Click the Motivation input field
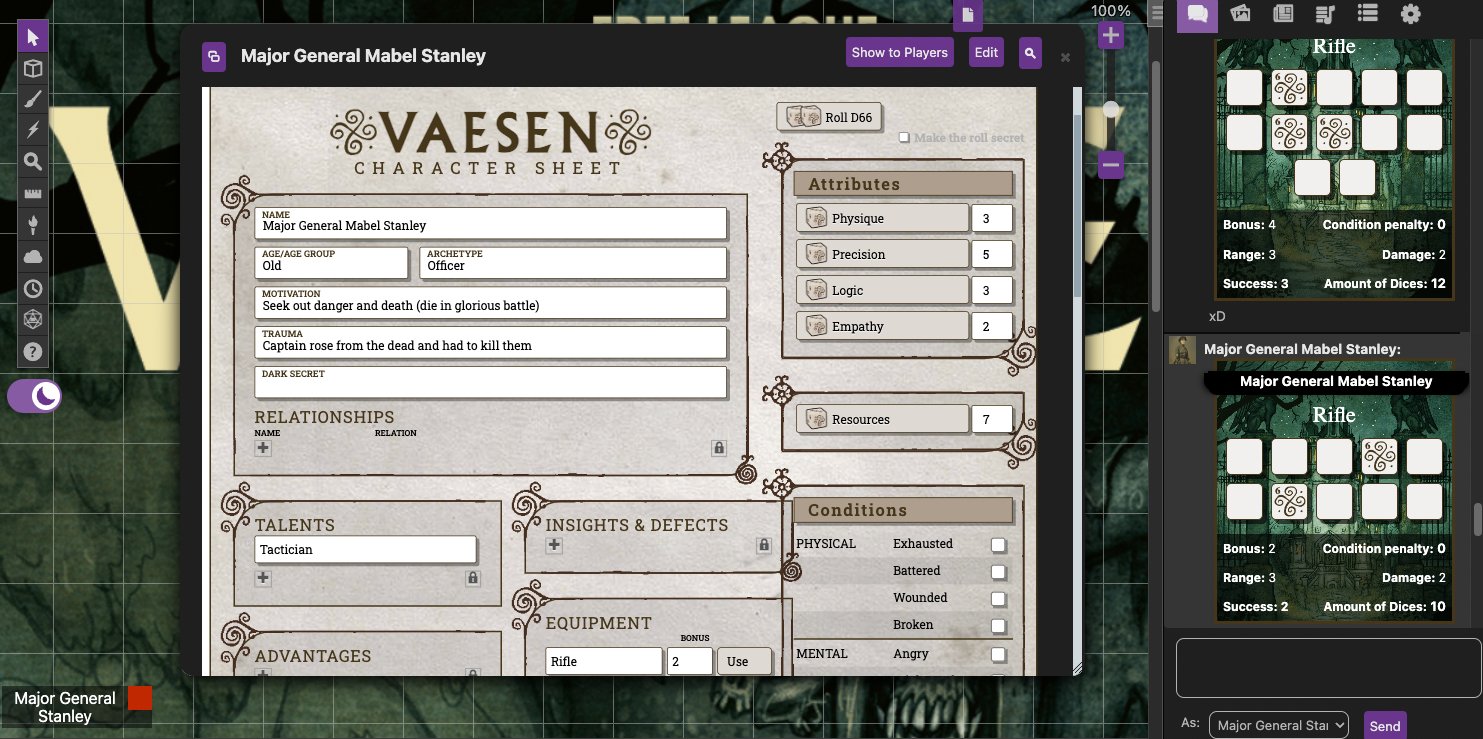This screenshot has width=1483, height=739. pyautogui.click(x=491, y=302)
